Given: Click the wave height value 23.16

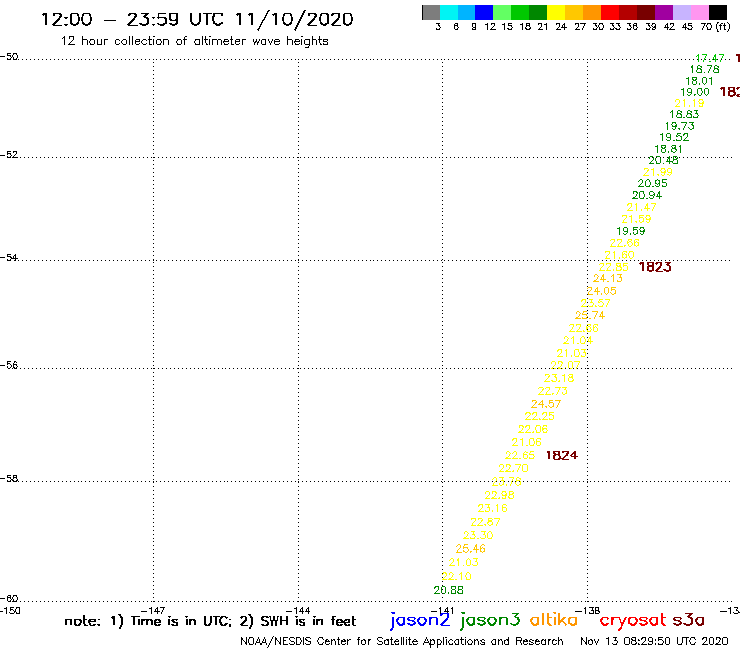Looking at the screenshot, I should click(x=493, y=508).
